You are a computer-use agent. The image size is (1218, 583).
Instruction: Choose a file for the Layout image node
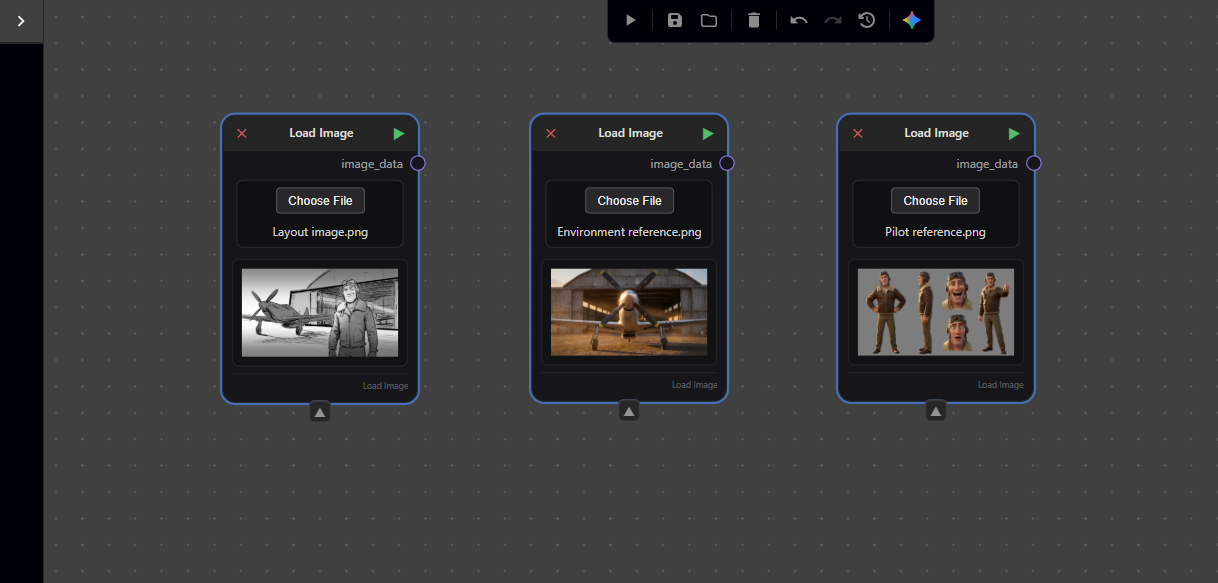(x=320, y=200)
